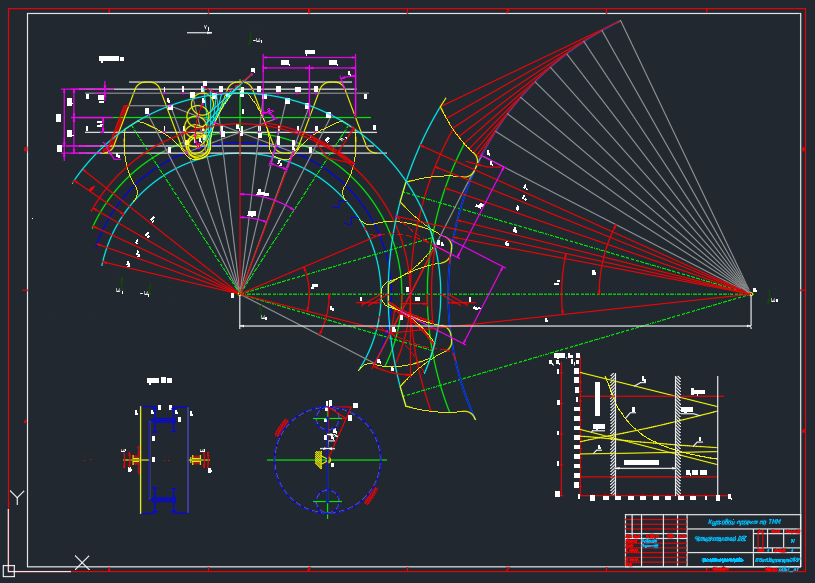Click the title block revision table
815x583 pixels.
pyautogui.click(x=655, y=541)
